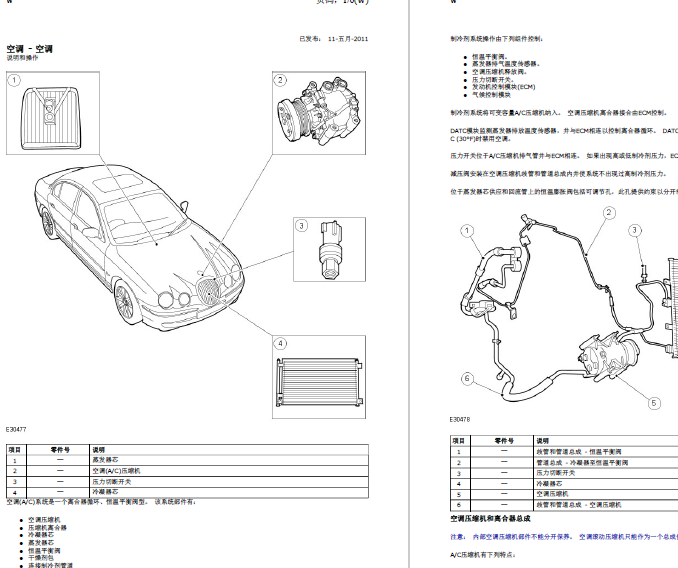Click the condenser core image numbered 4
Image resolution: width=678 pixels, height=568 pixels.
(x=319, y=377)
